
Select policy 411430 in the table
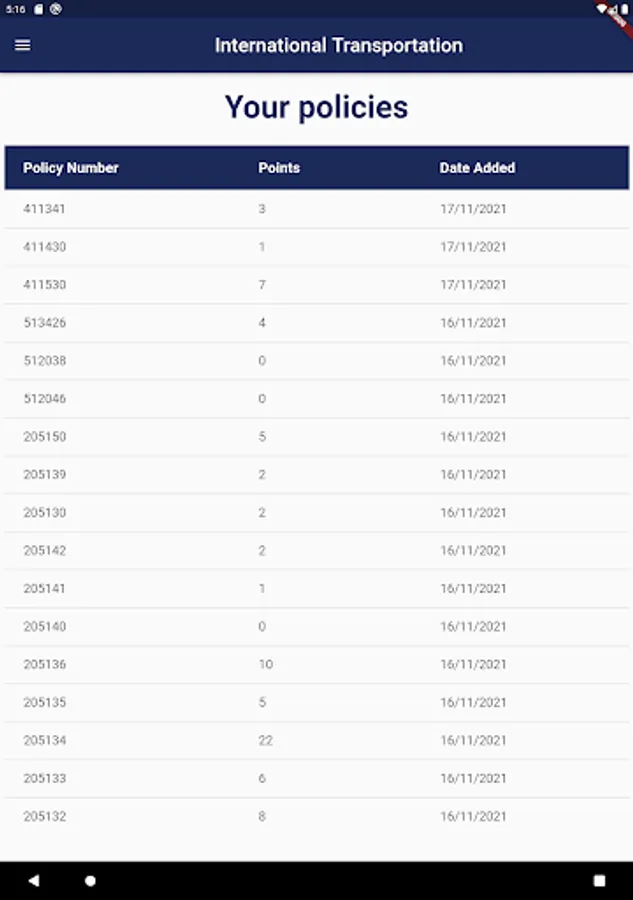45,247
